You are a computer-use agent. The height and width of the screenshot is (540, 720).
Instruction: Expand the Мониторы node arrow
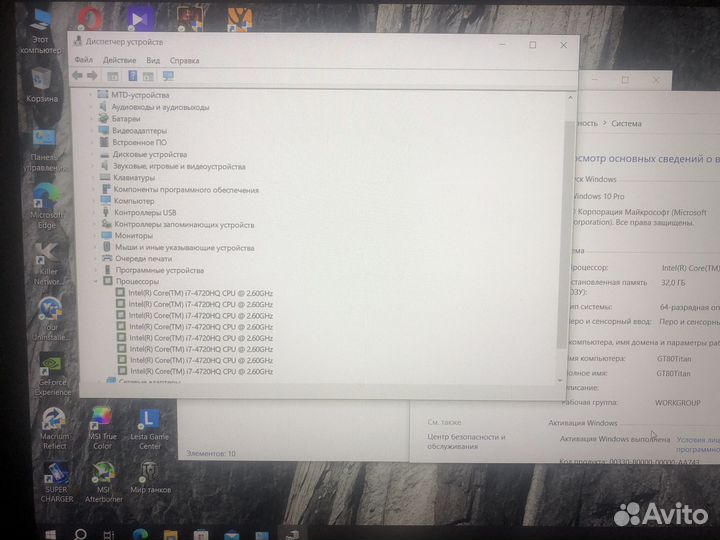pos(94,236)
